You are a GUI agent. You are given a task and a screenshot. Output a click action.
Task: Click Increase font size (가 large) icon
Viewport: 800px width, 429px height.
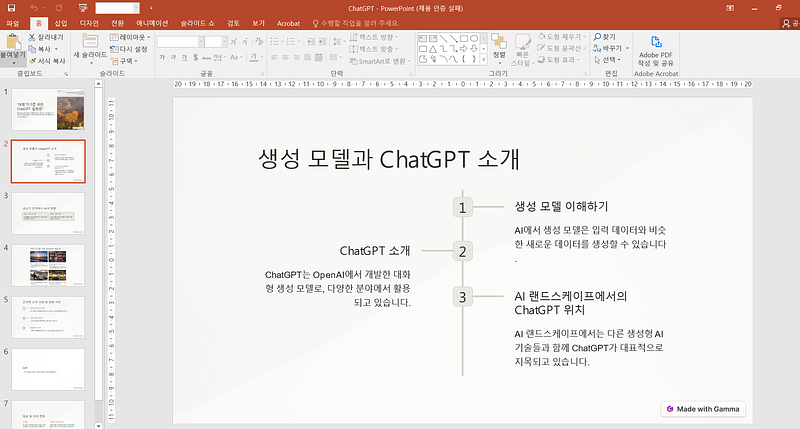[233, 42]
